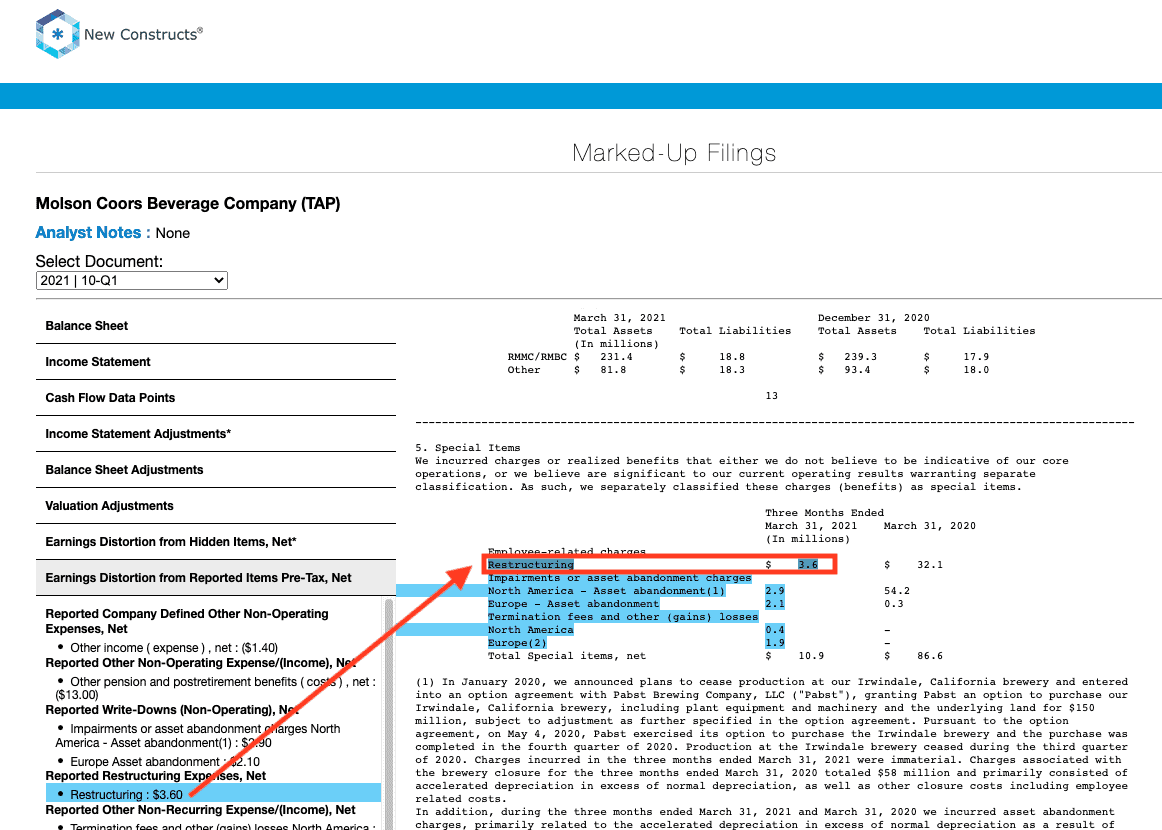The width and height of the screenshot is (1162, 830).
Task: Click the 5. Special Items heading
Action: [x=468, y=448]
